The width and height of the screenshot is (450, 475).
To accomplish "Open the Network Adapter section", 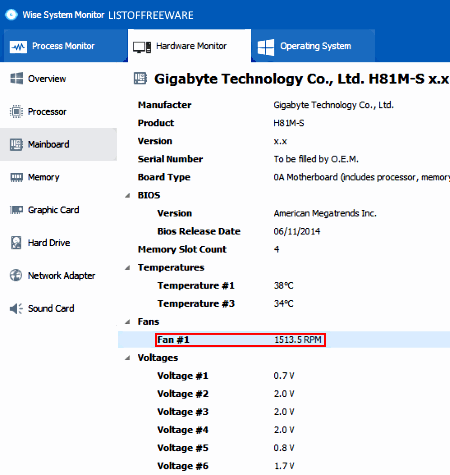I will (x=58, y=275).
